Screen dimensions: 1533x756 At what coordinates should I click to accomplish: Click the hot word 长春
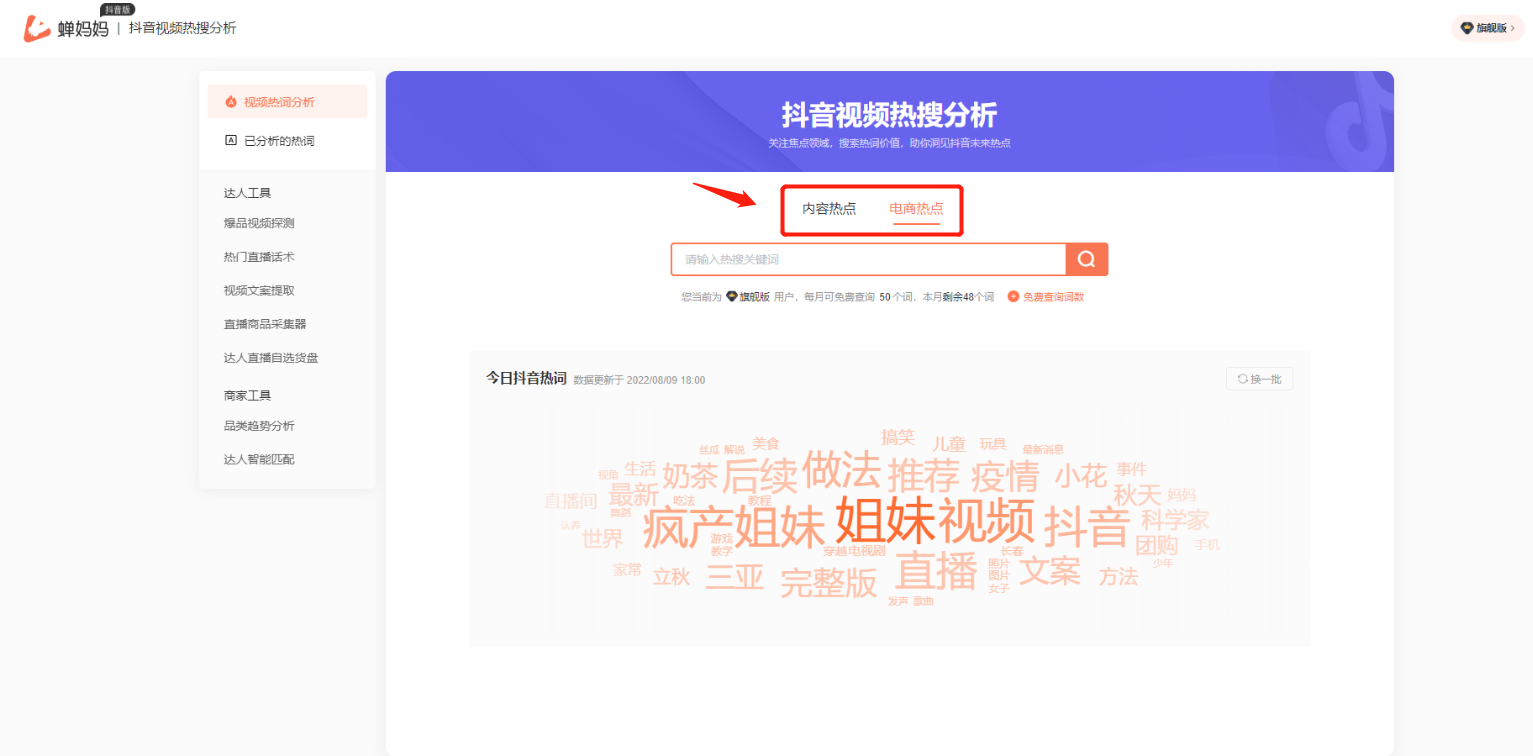pos(1012,551)
